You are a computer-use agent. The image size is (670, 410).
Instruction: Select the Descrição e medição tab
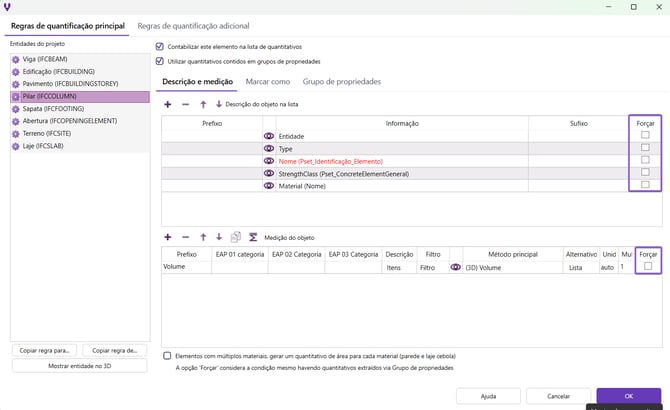[197, 82]
